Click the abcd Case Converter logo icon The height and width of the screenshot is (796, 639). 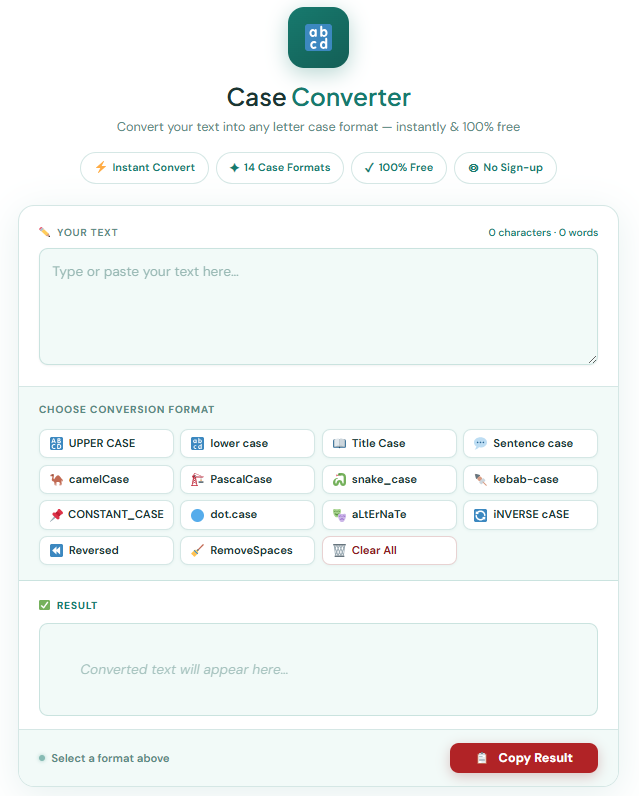click(x=318, y=38)
